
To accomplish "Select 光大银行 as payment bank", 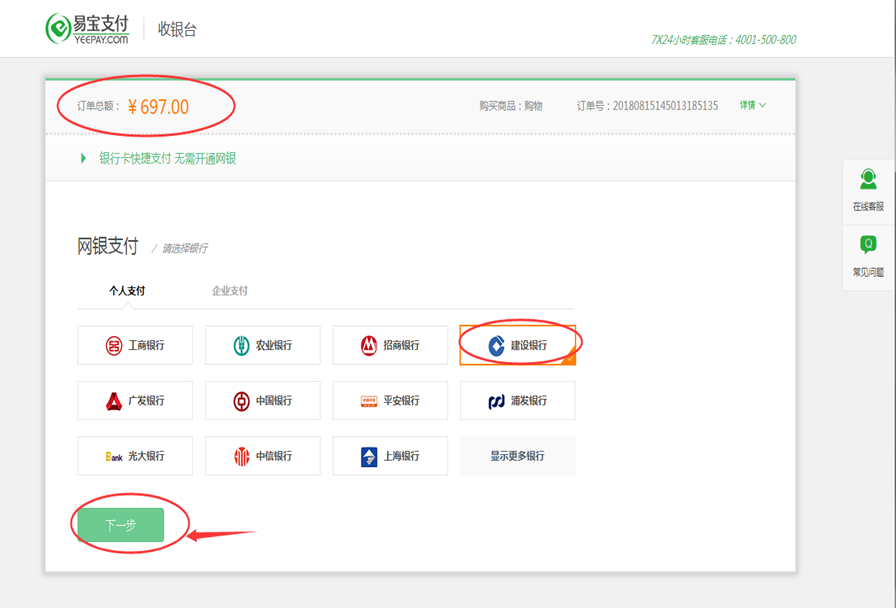I will (135, 455).
